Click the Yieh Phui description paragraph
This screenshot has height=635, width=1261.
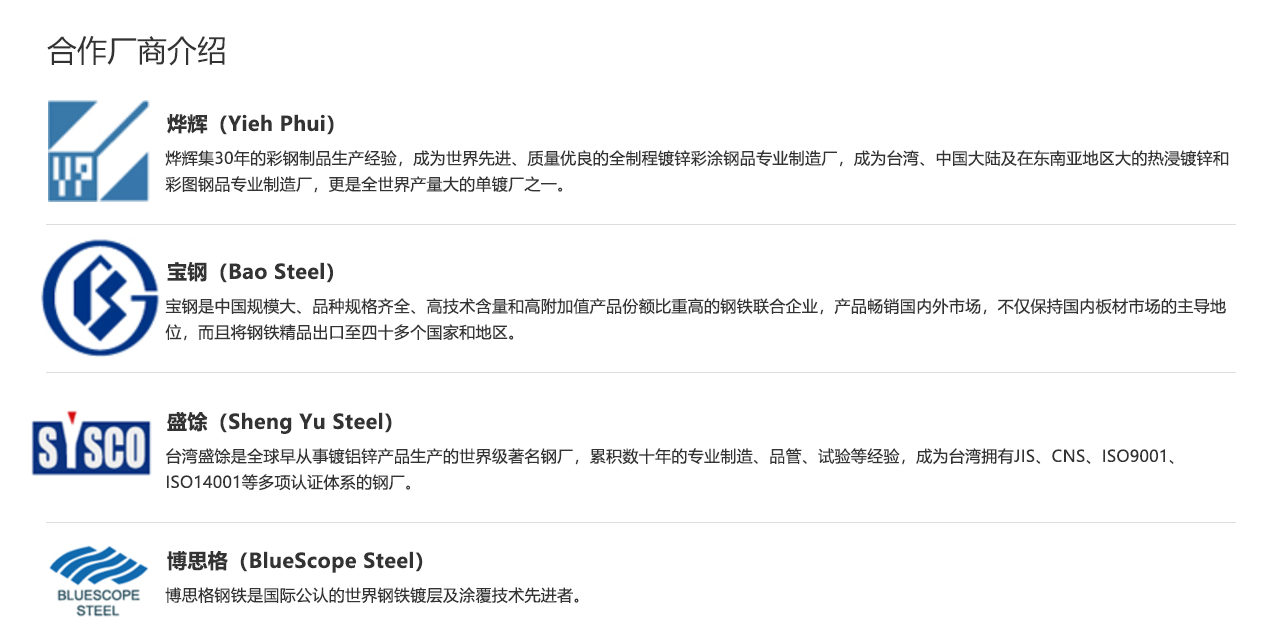(x=696, y=171)
